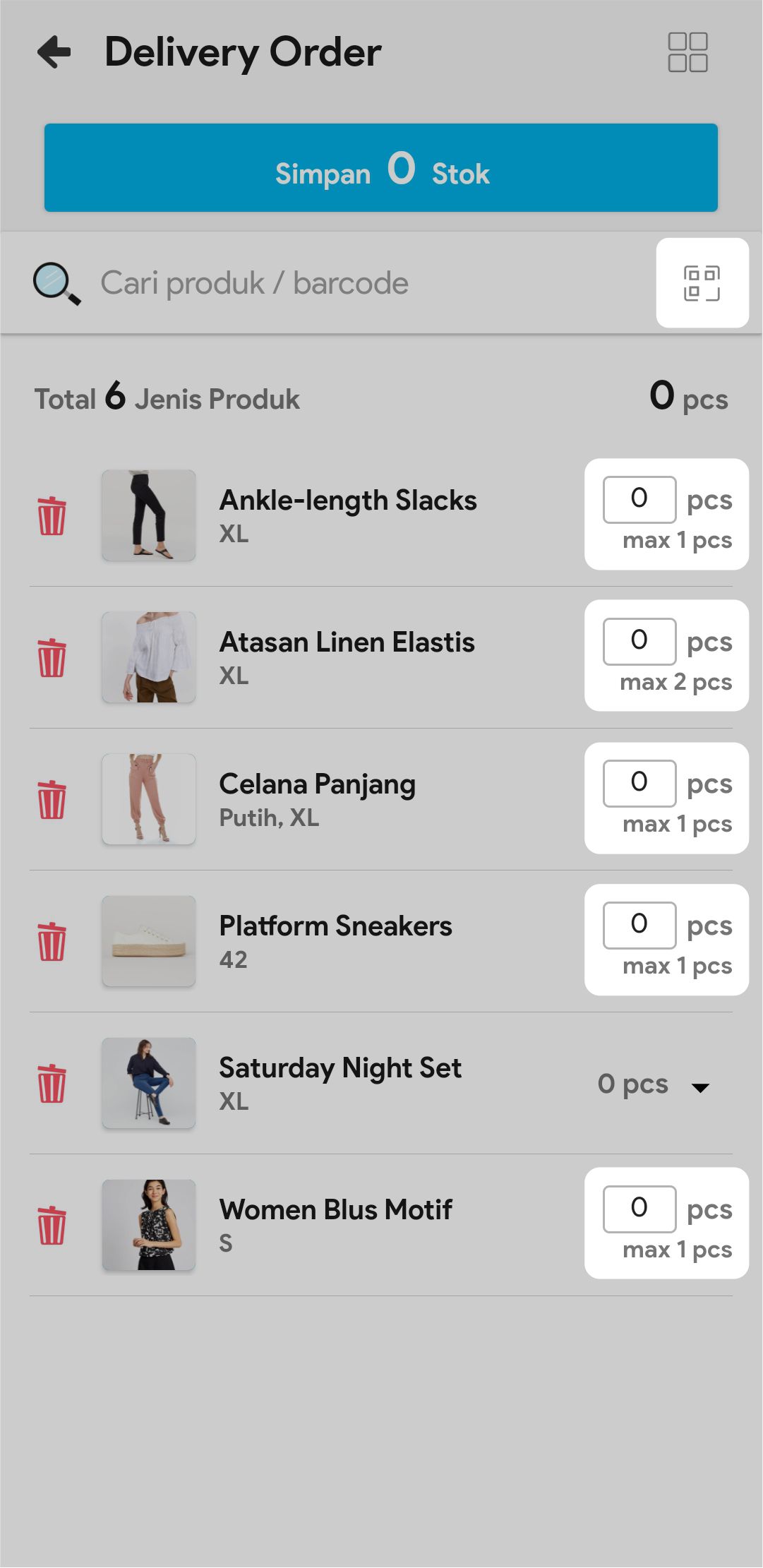Expand Saturday Night Set quantity dropdown
Screen dimensions: 763x1568
coord(700,1087)
